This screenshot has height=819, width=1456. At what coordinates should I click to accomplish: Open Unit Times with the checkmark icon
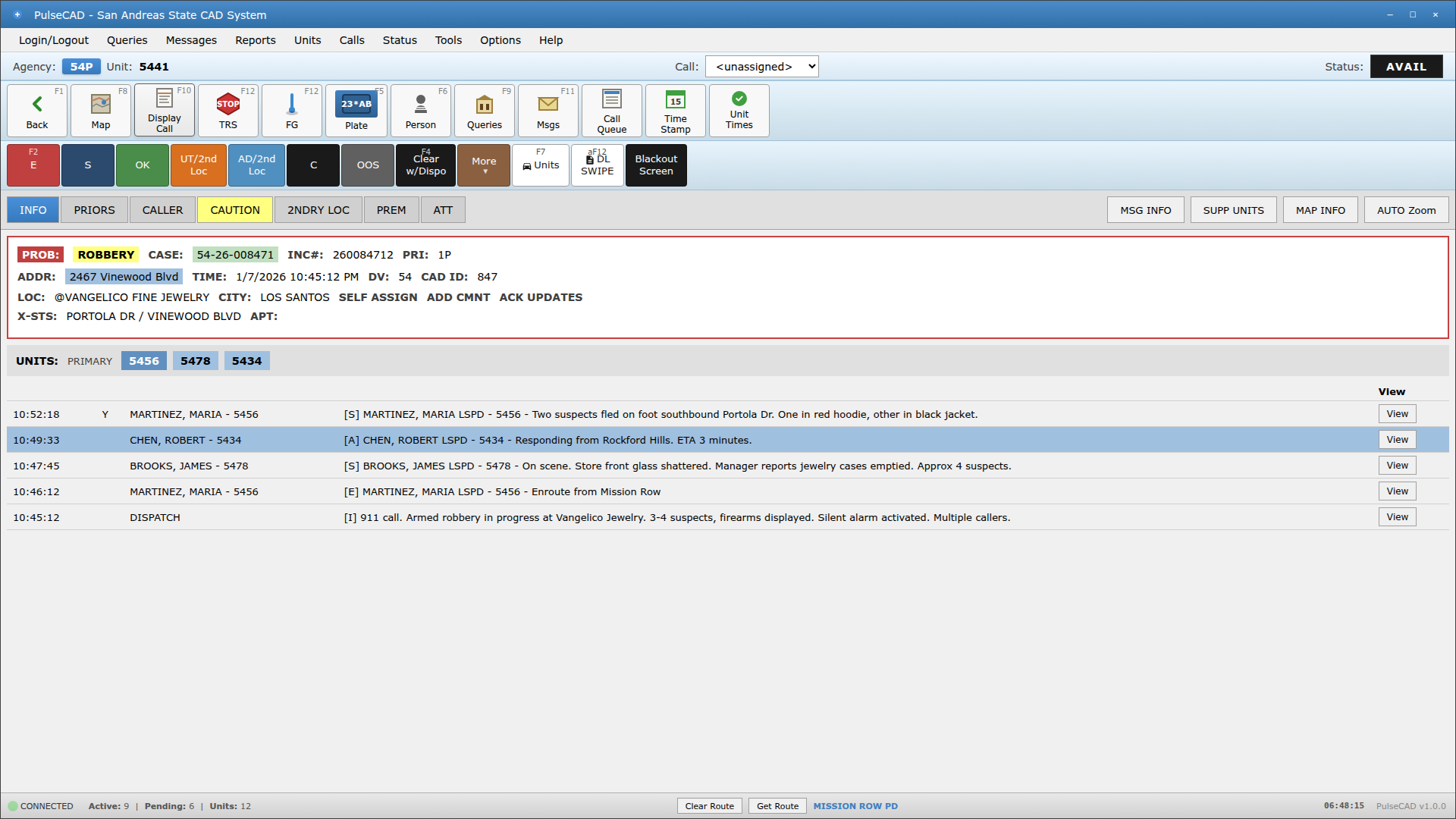[739, 110]
